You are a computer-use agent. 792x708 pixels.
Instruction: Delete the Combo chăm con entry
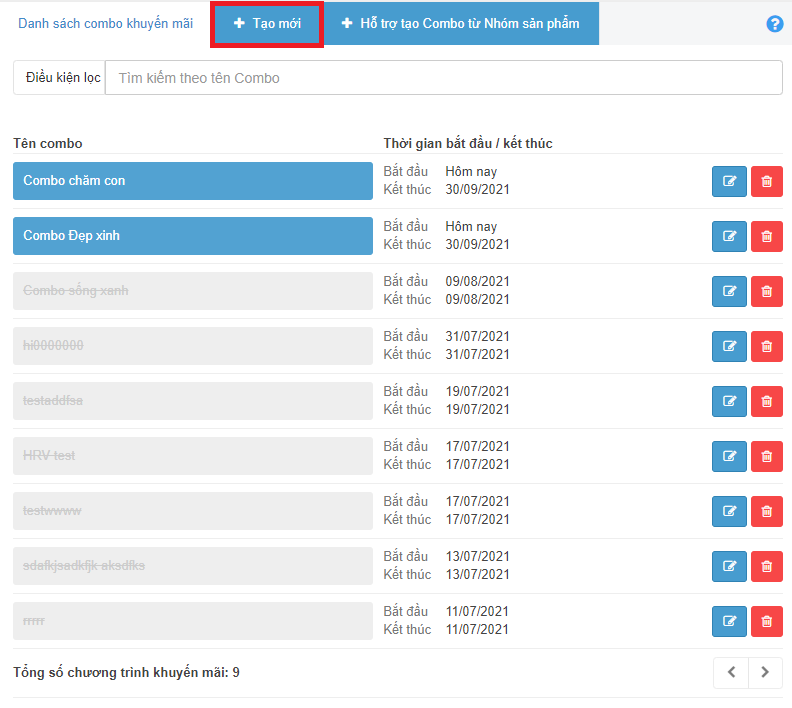(x=767, y=181)
